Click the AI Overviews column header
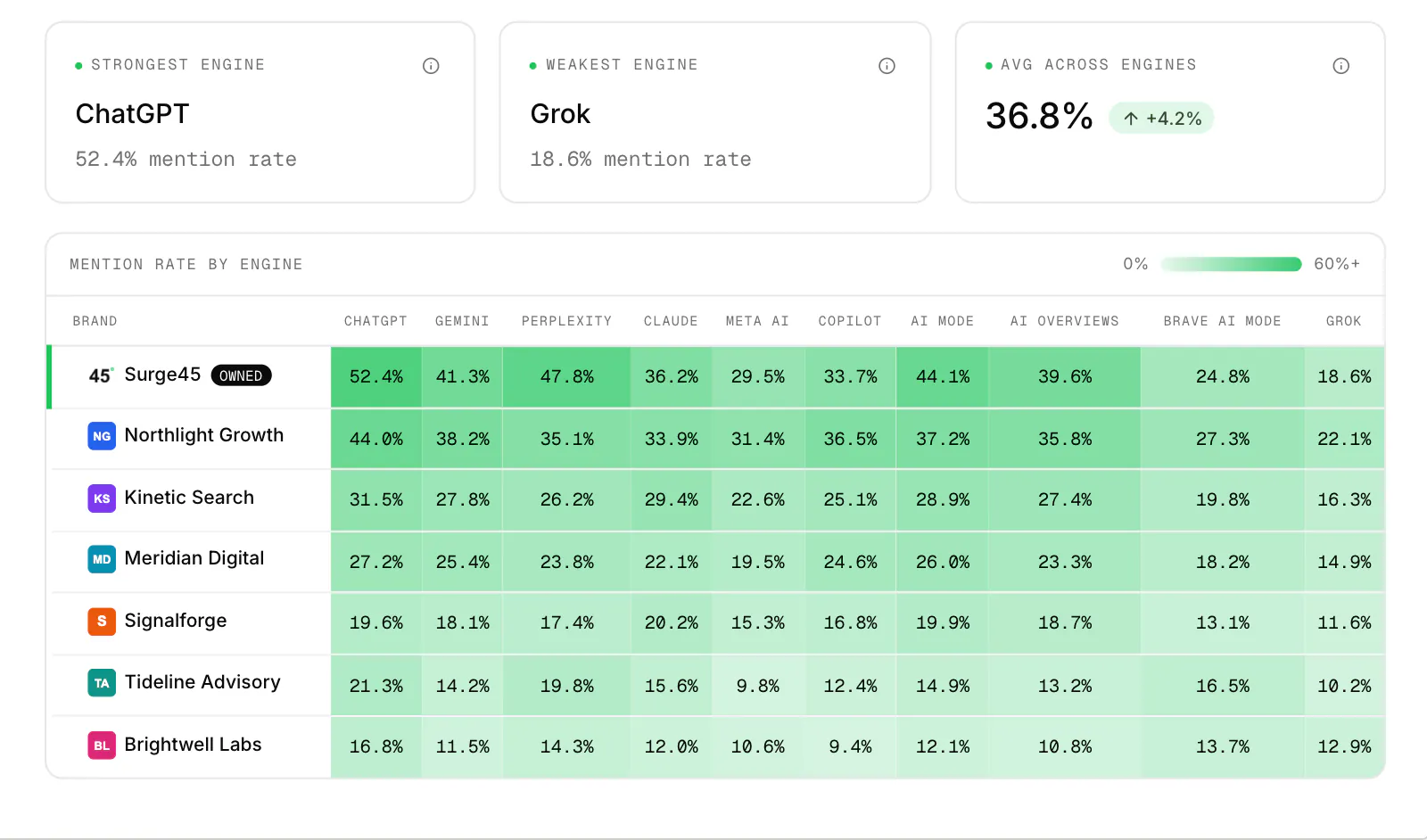 click(x=1064, y=321)
